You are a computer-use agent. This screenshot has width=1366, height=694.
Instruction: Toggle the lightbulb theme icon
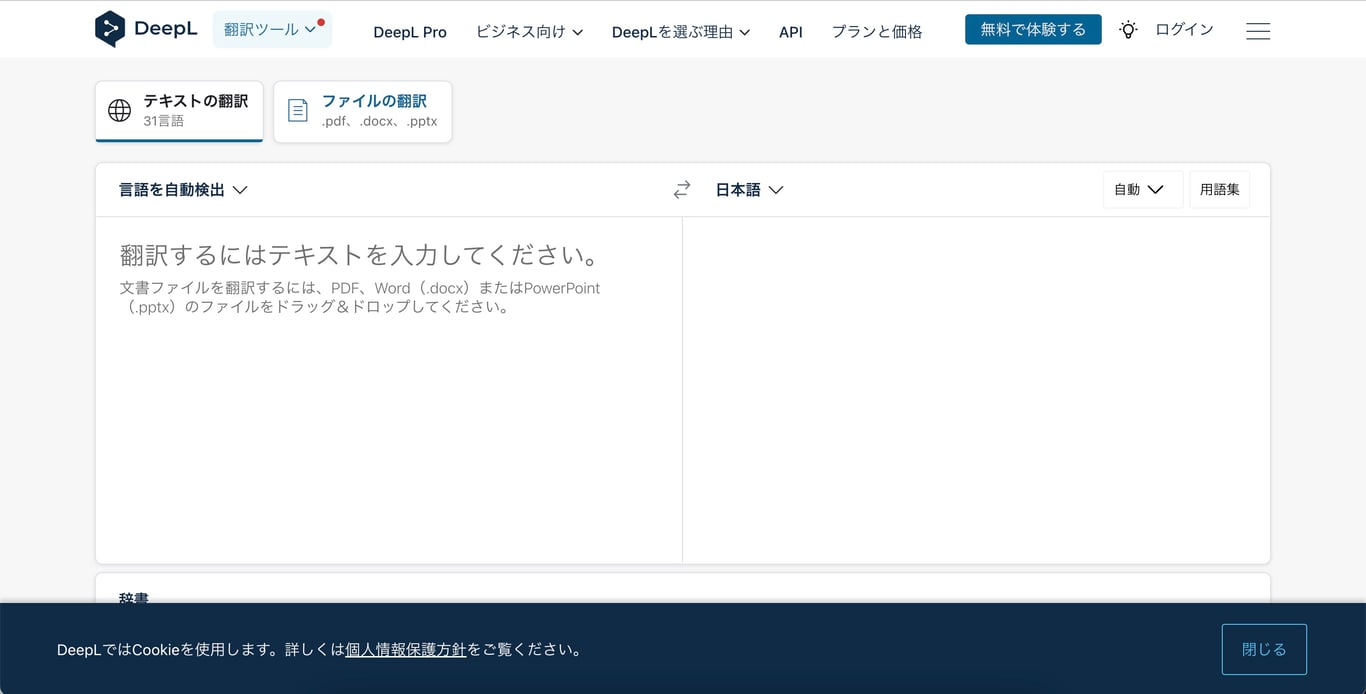(1128, 30)
